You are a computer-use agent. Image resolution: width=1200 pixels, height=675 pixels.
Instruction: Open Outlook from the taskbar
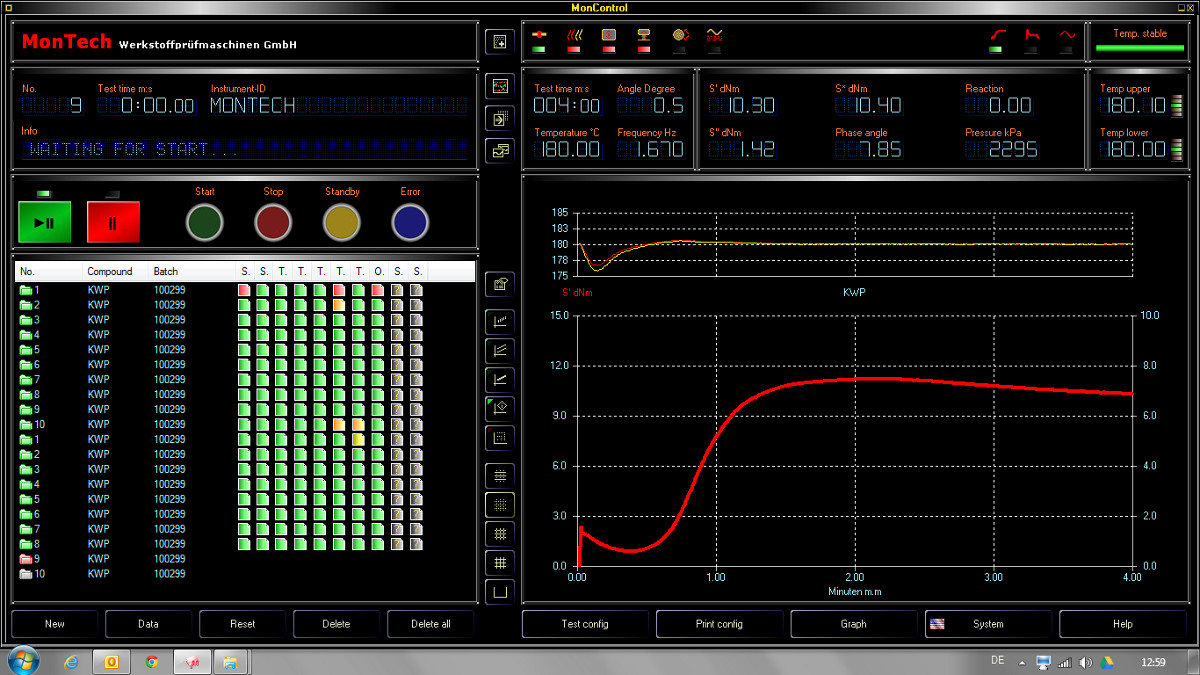pos(111,661)
